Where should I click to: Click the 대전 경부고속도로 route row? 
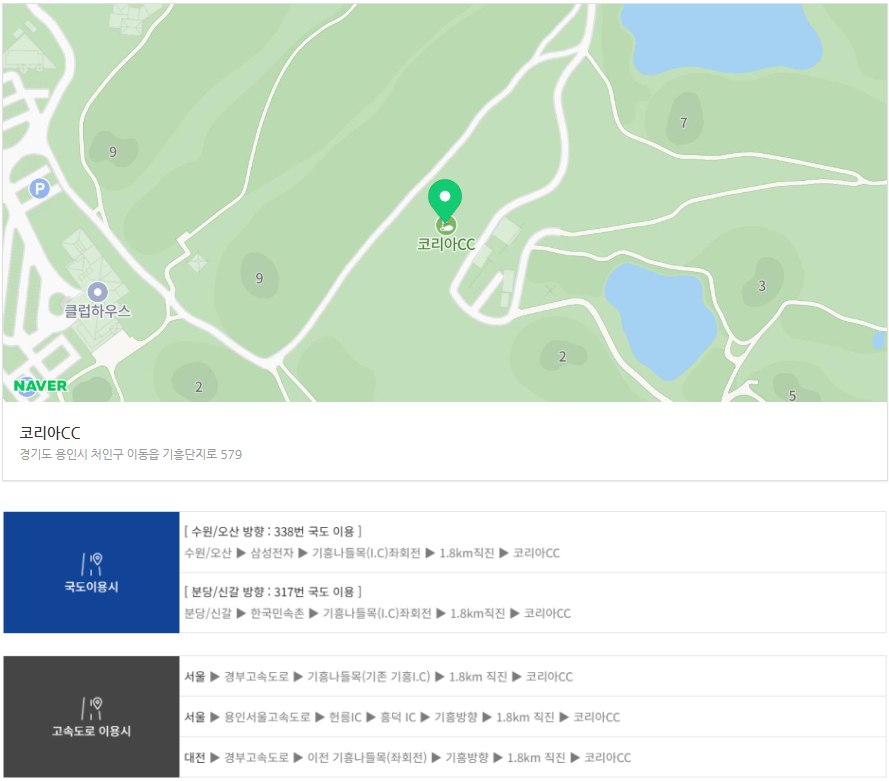pyautogui.click(x=408, y=758)
